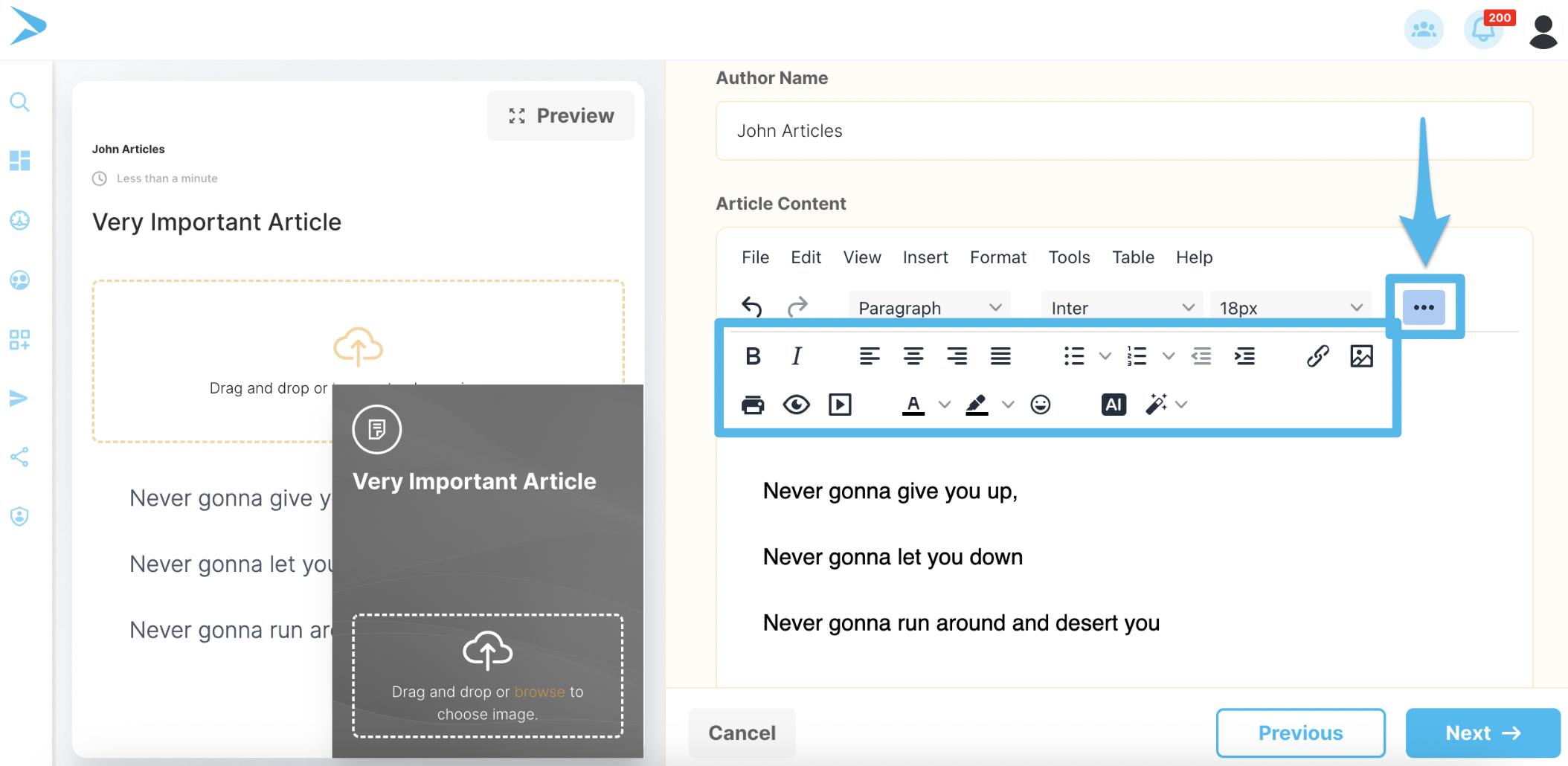Click the insert link icon
This screenshot has height=766, width=1568.
(1317, 356)
